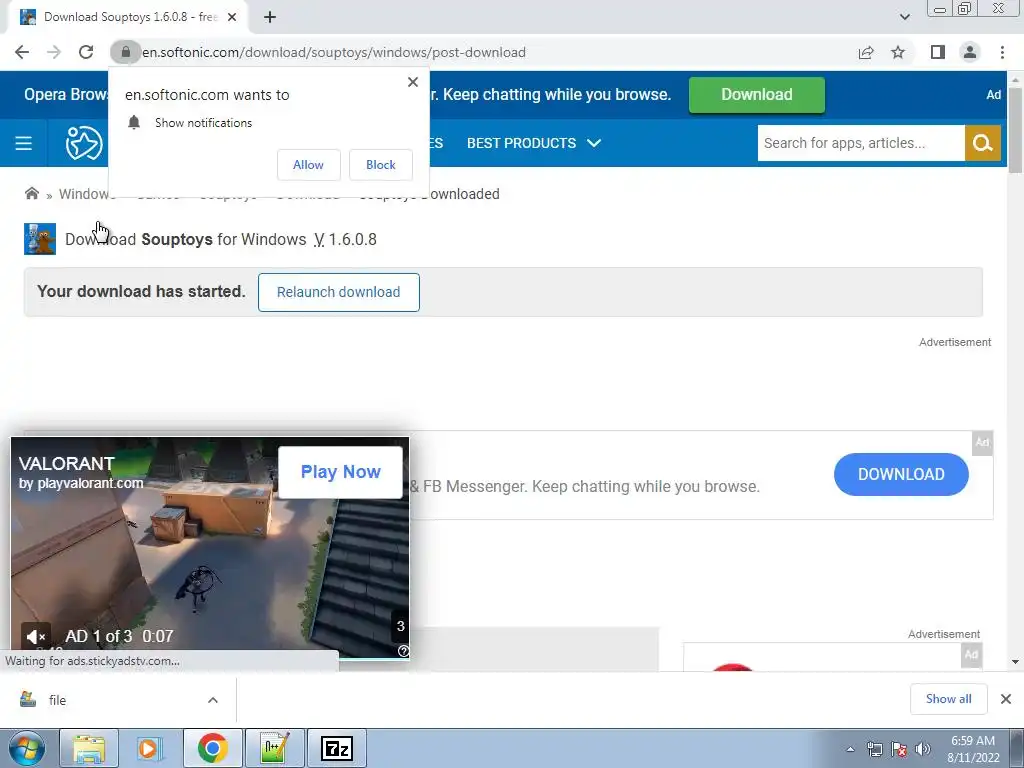
Task: Click the volume speaker tray icon
Action: pyautogui.click(x=923, y=749)
